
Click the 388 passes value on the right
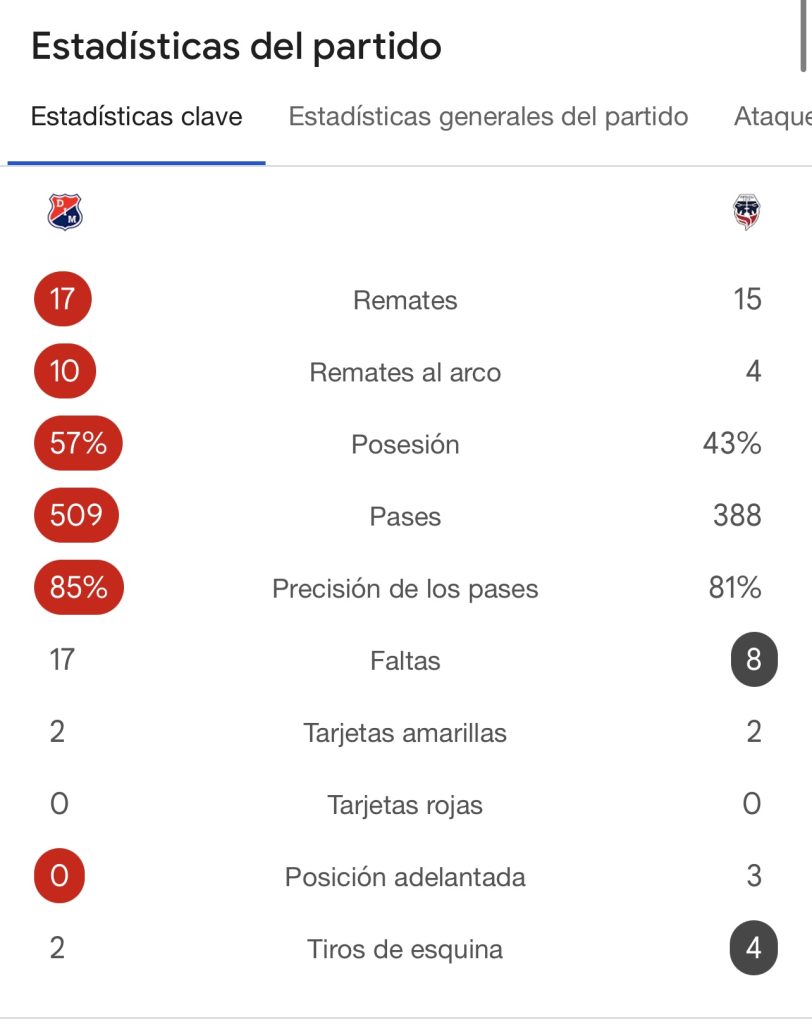pyautogui.click(x=737, y=516)
